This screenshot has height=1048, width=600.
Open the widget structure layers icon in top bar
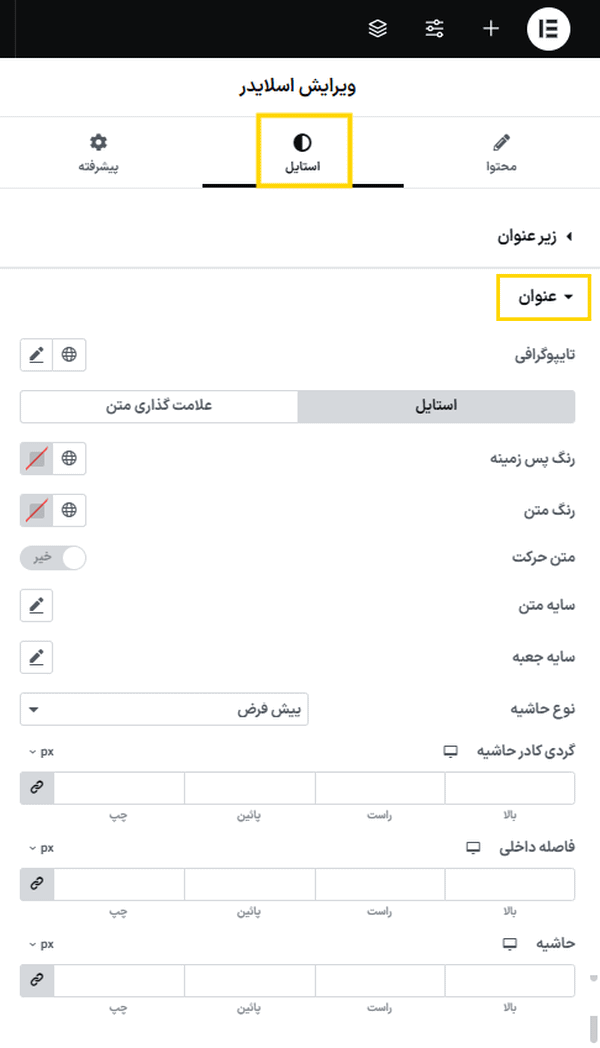click(377, 28)
